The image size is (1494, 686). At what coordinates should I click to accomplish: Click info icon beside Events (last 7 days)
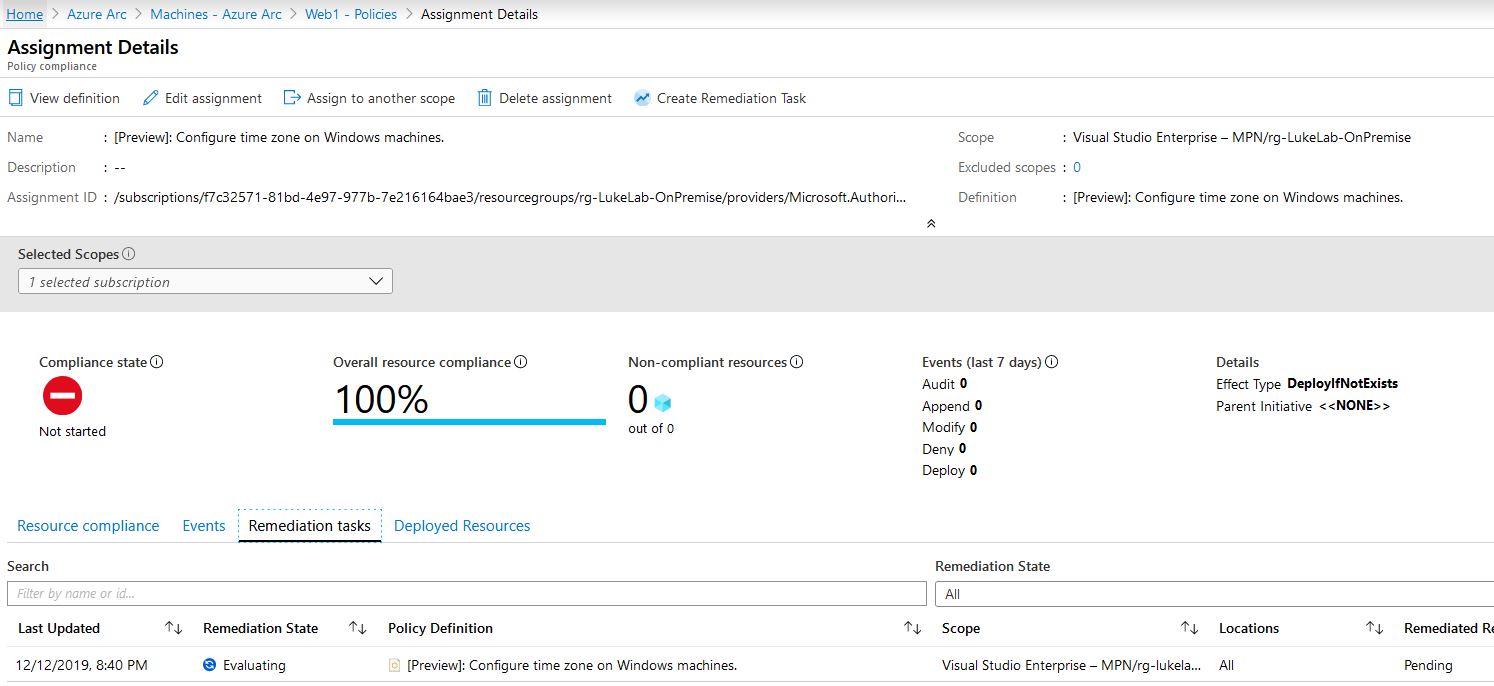[1052, 362]
